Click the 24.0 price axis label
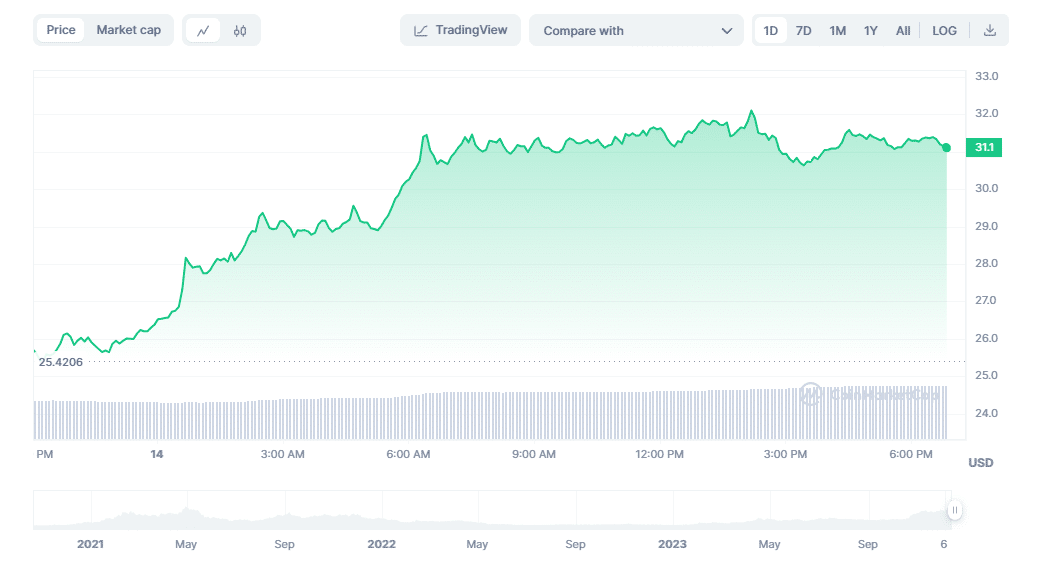1048x579 pixels. pyautogui.click(x=987, y=413)
